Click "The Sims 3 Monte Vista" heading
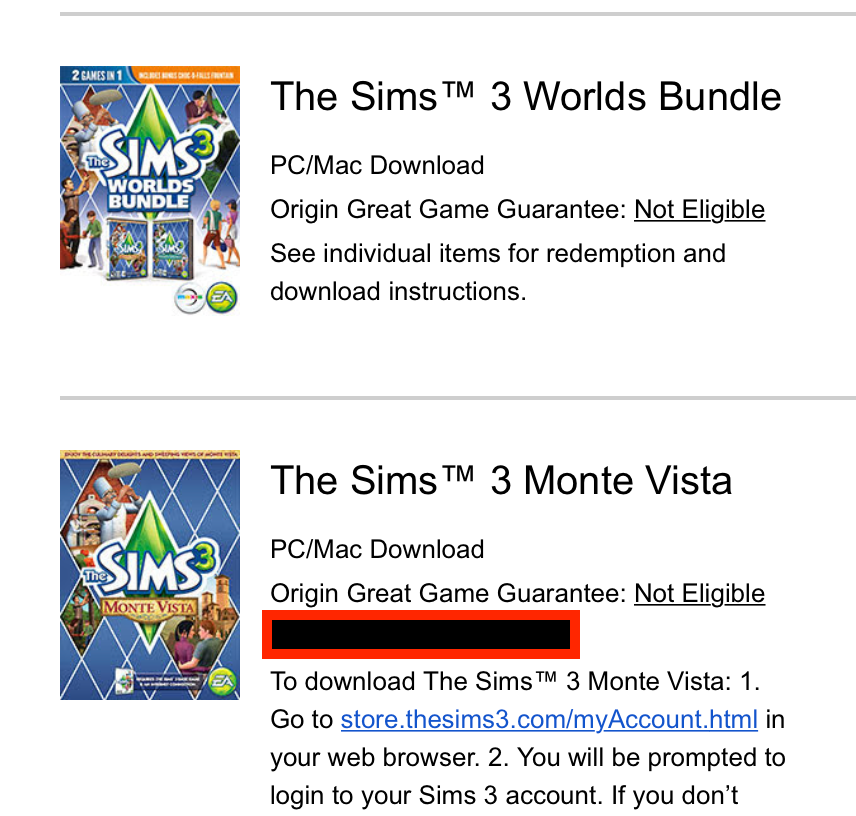856x816 pixels. (501, 481)
